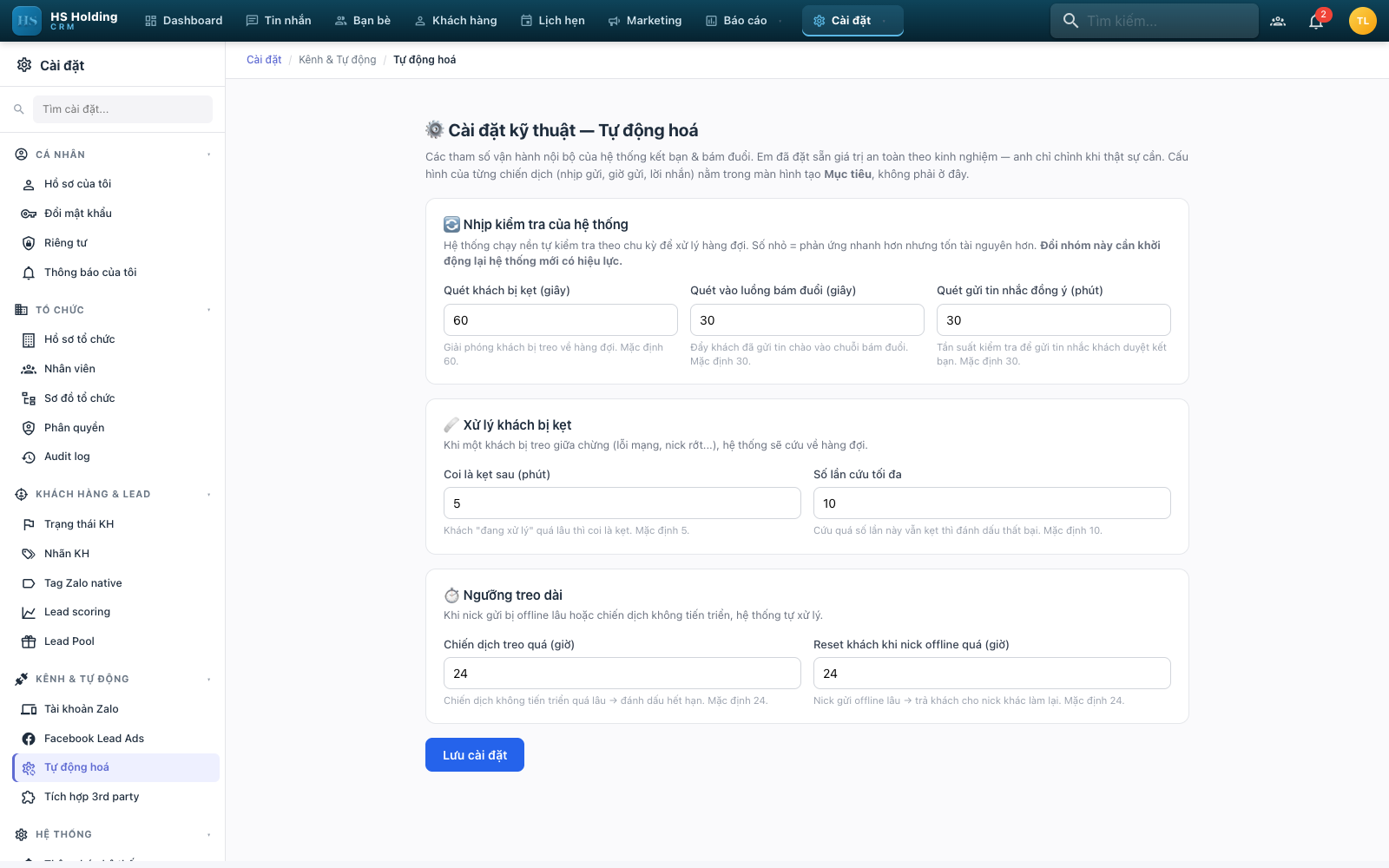Click the Nhãn KH tag icon
The width and height of the screenshot is (1389, 868).
pos(29,554)
